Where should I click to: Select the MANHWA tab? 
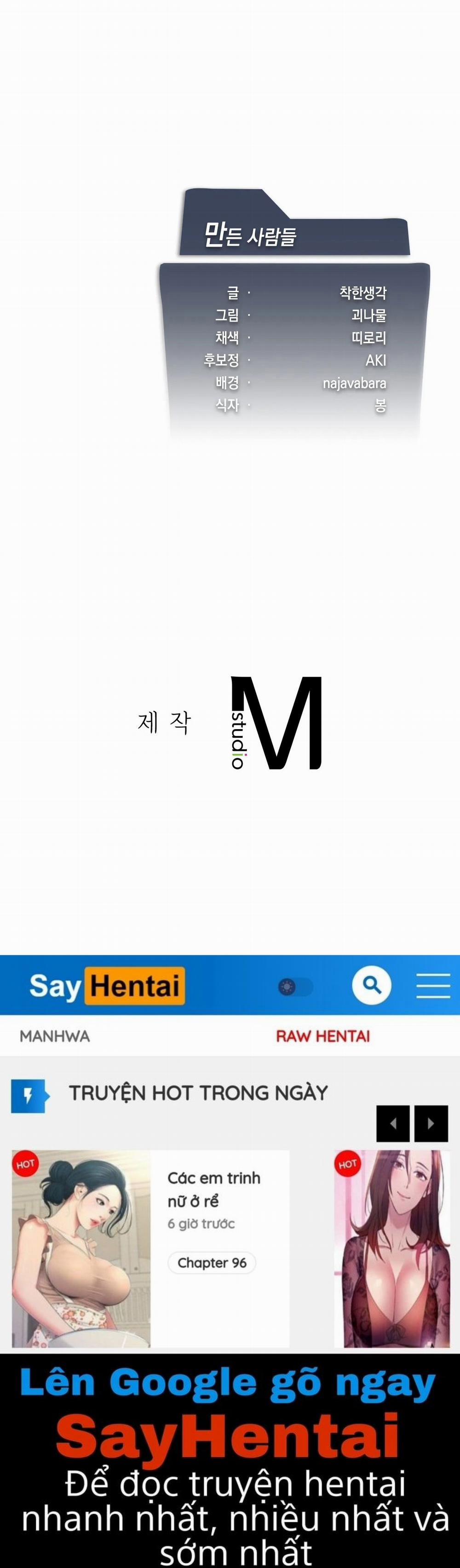(x=55, y=1036)
